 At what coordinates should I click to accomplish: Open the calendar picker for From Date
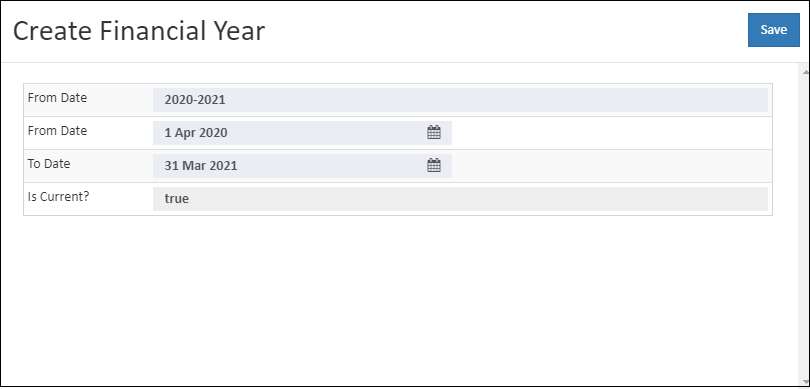(x=434, y=133)
